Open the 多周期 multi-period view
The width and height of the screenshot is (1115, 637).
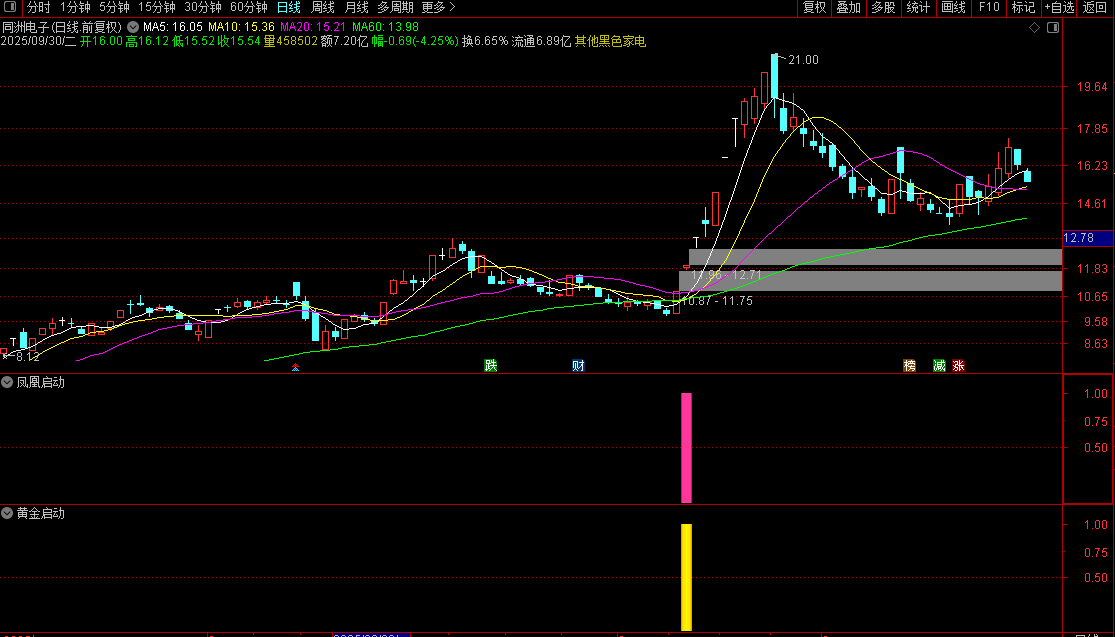point(395,7)
